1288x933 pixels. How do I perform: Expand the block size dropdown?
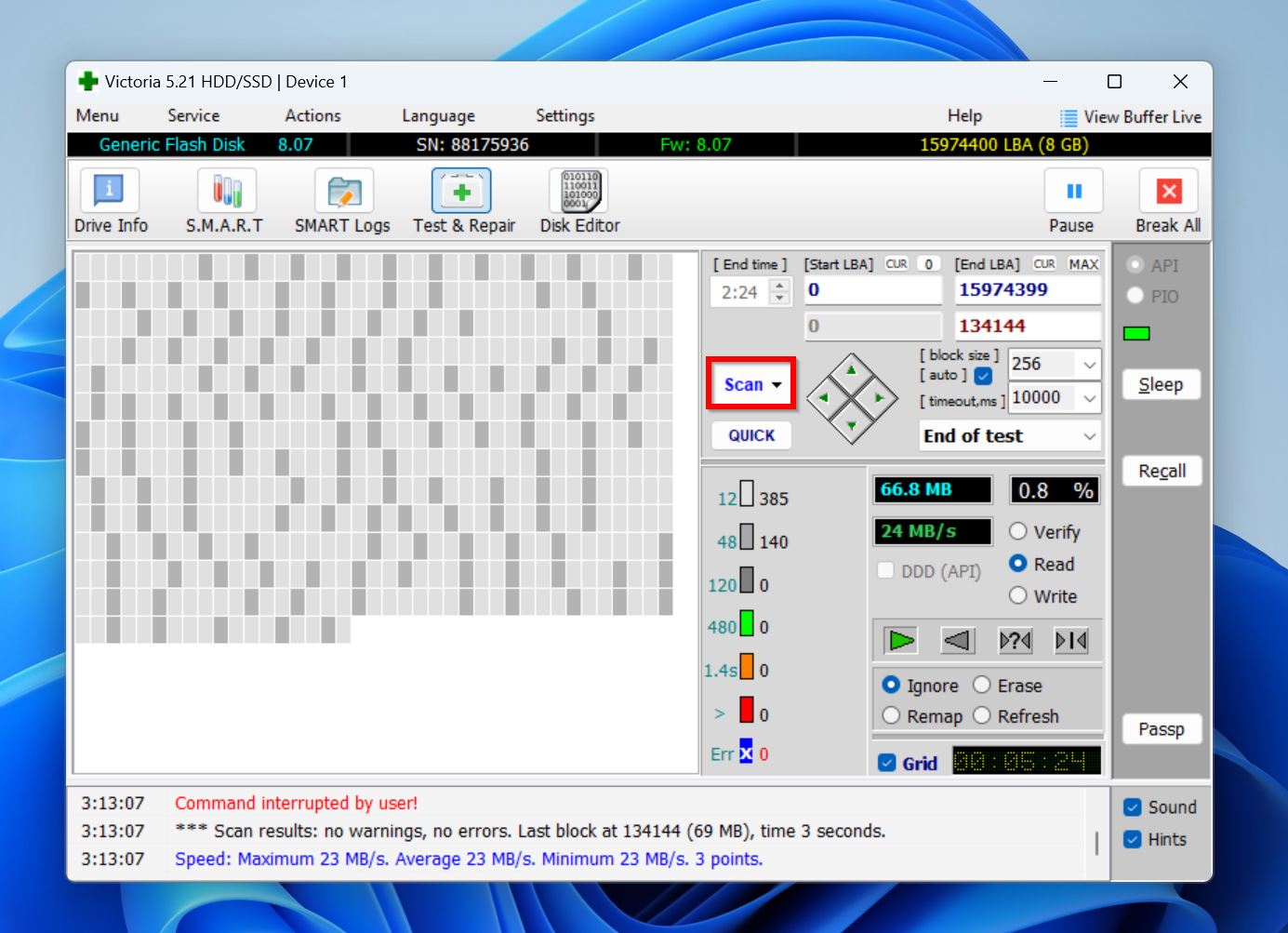pyautogui.click(x=1089, y=365)
